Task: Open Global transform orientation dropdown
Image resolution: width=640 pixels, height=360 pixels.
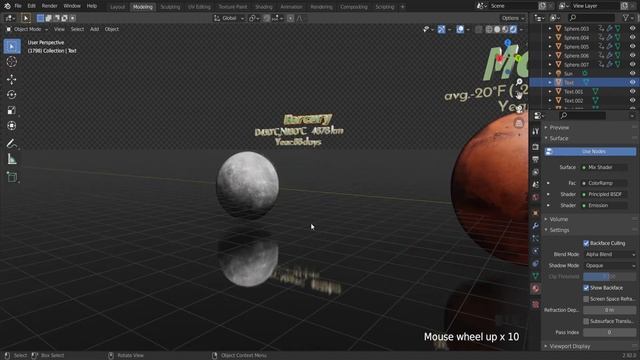Action: point(229,18)
